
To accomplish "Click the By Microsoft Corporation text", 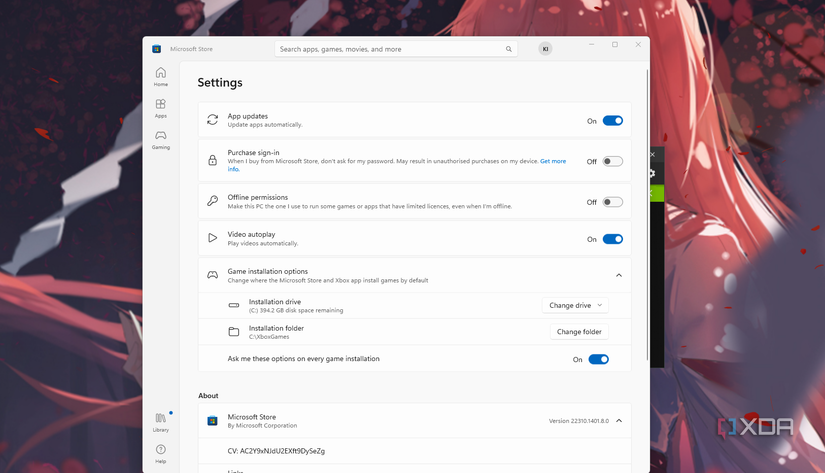I will 262,426.
